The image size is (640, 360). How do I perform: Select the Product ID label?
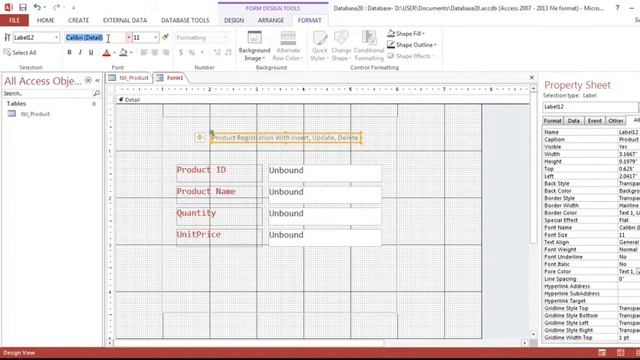coord(219,173)
